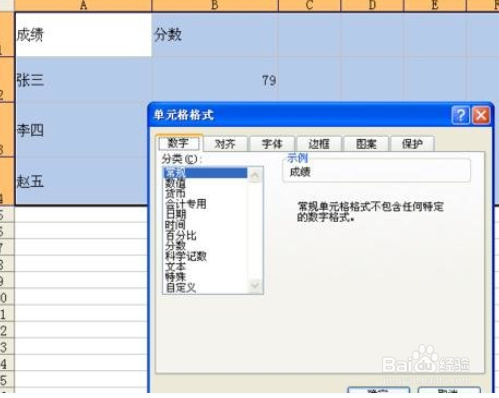Switch to the 保护 tab
Viewport: 499px width, 398px height.
click(412, 144)
